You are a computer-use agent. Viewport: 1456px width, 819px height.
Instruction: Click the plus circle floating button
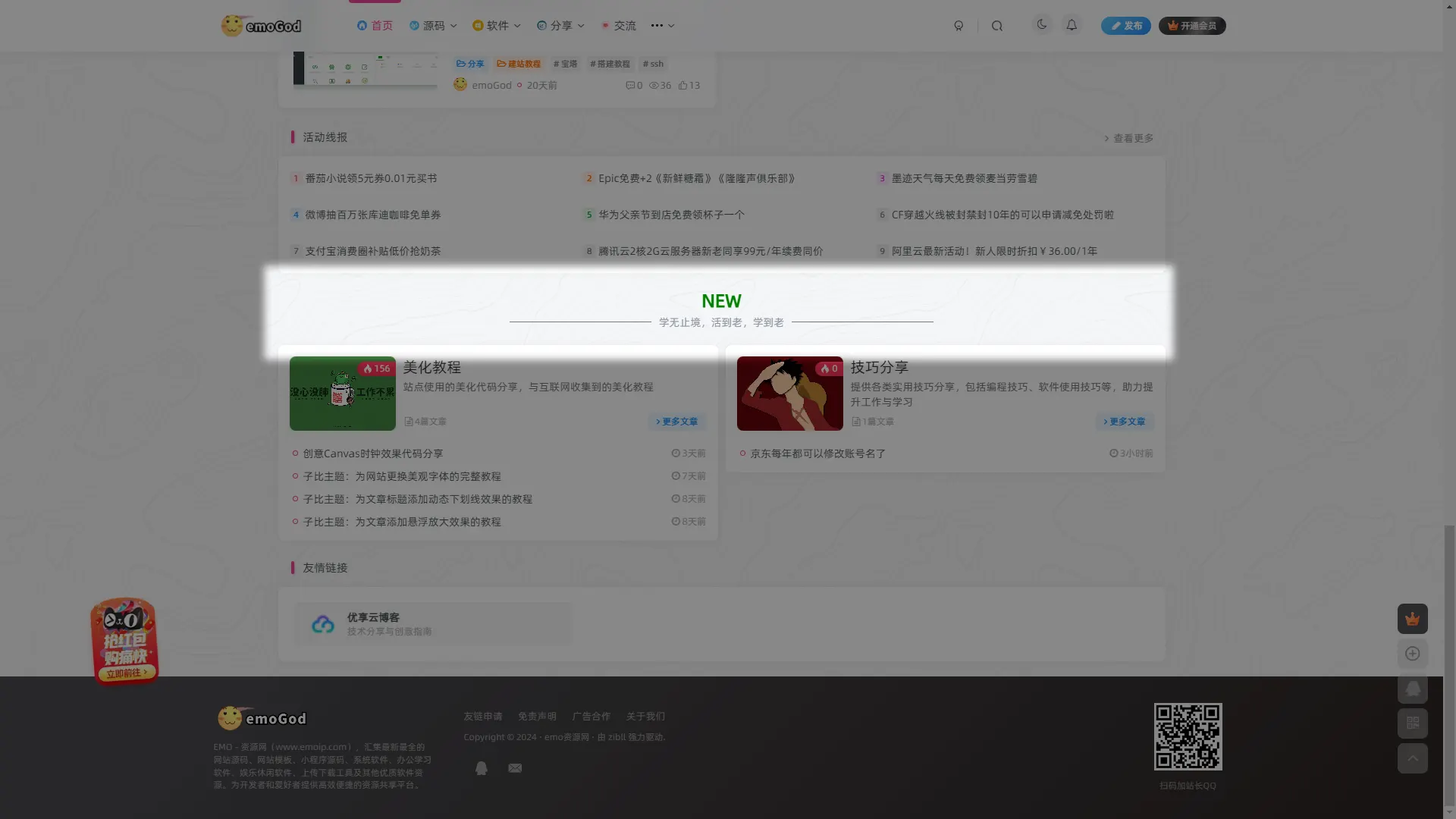pyautogui.click(x=1412, y=654)
